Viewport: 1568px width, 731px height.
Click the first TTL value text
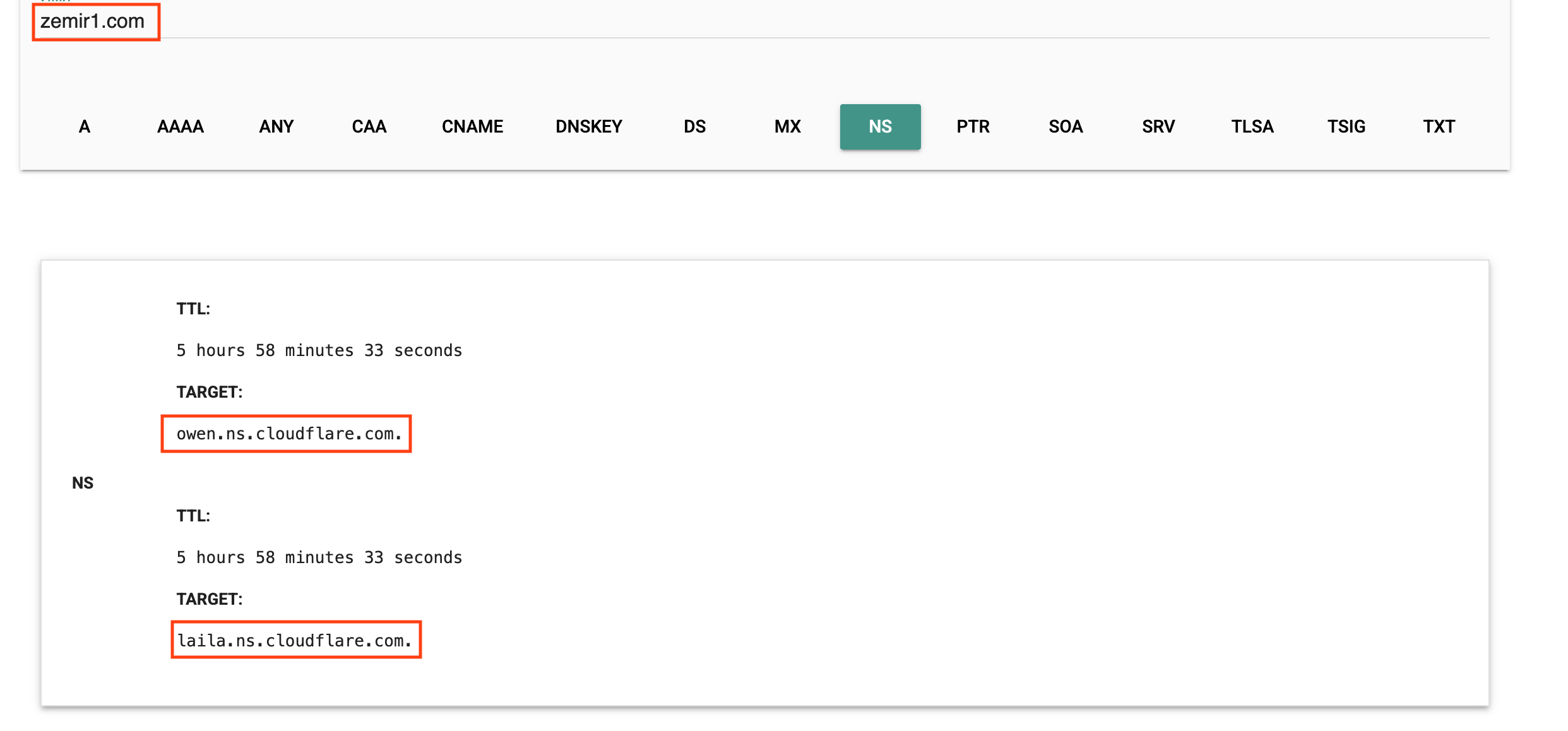point(319,350)
